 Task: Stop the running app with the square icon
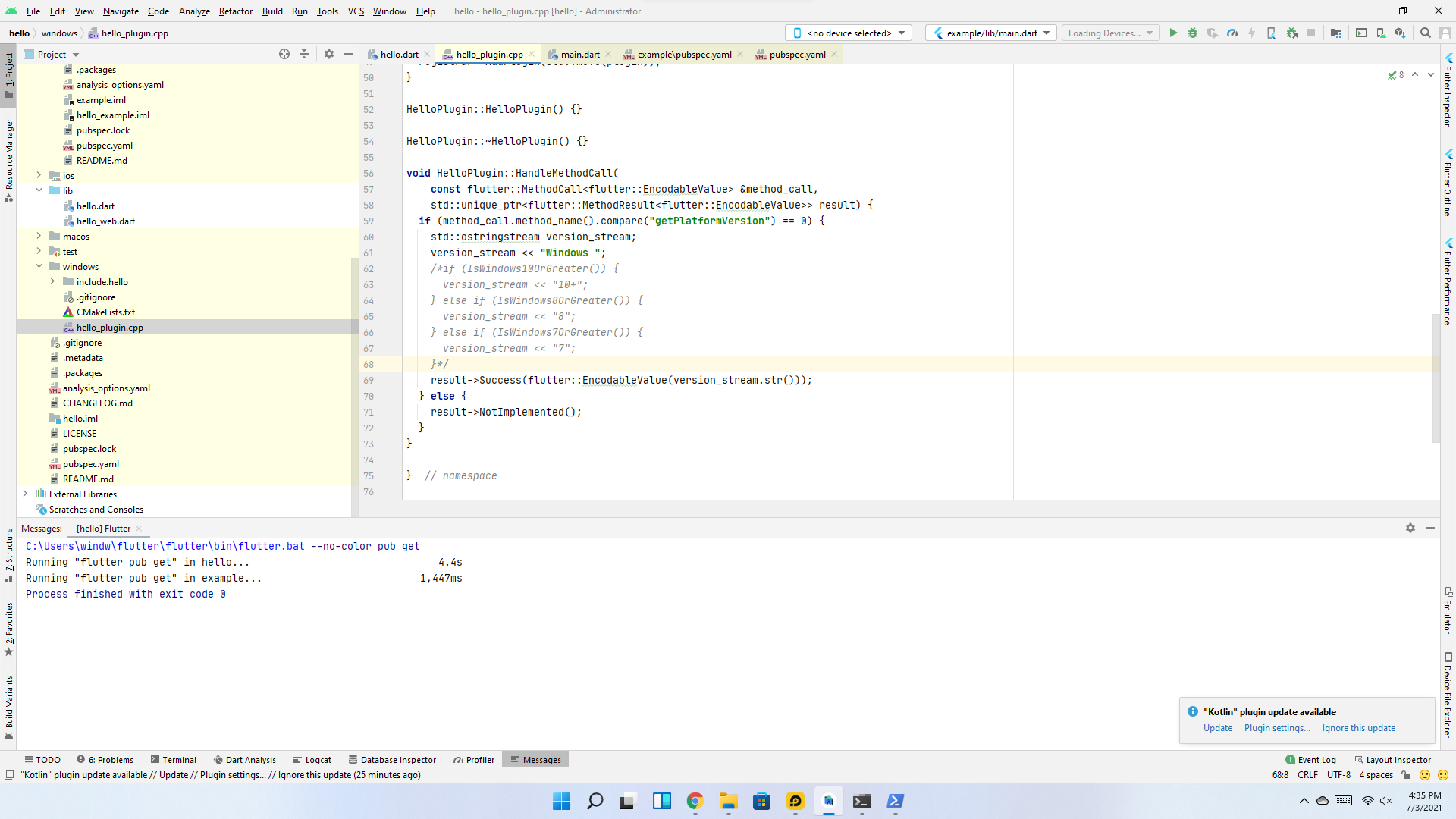point(1311,33)
